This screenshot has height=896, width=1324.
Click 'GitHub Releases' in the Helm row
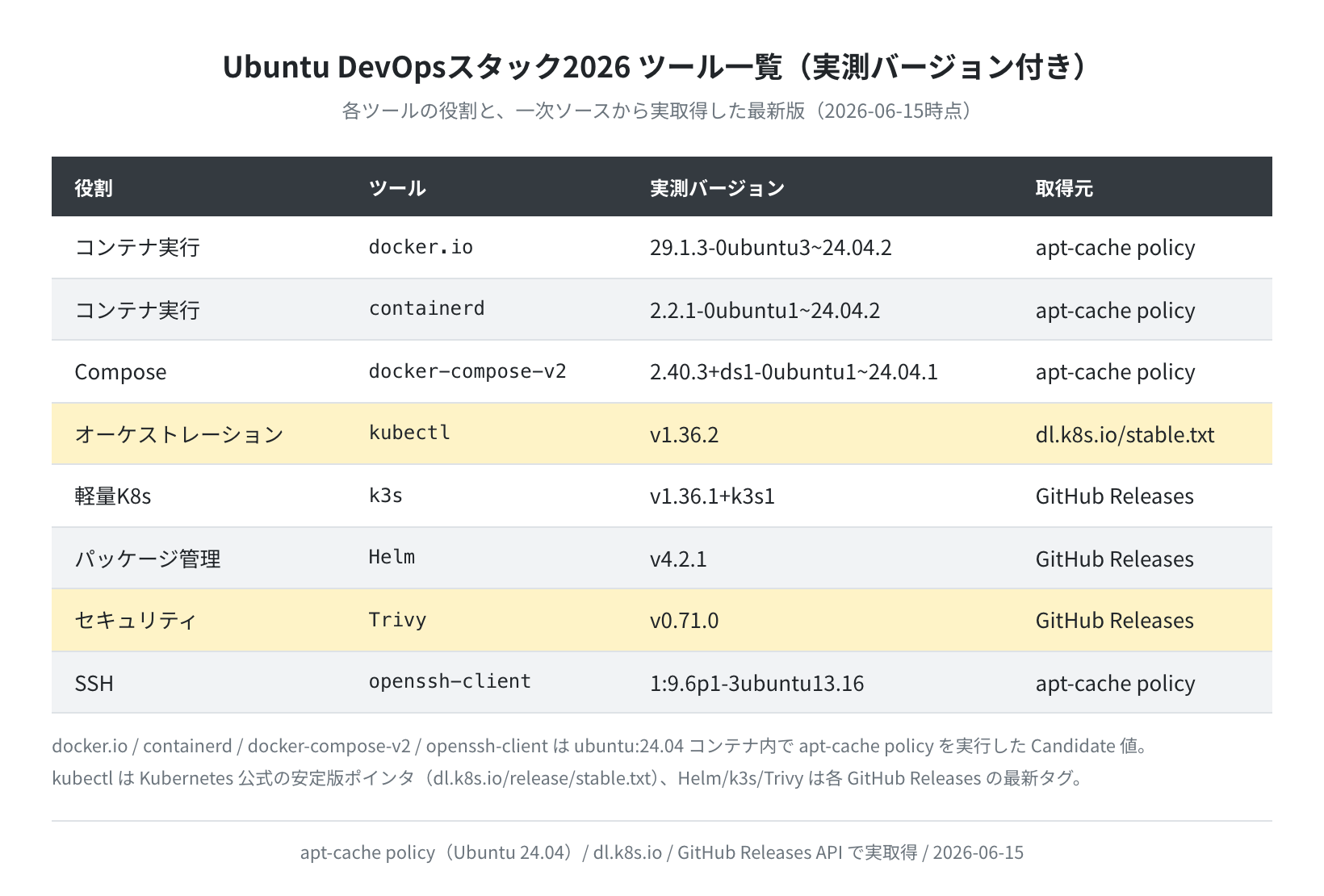coord(1114,559)
